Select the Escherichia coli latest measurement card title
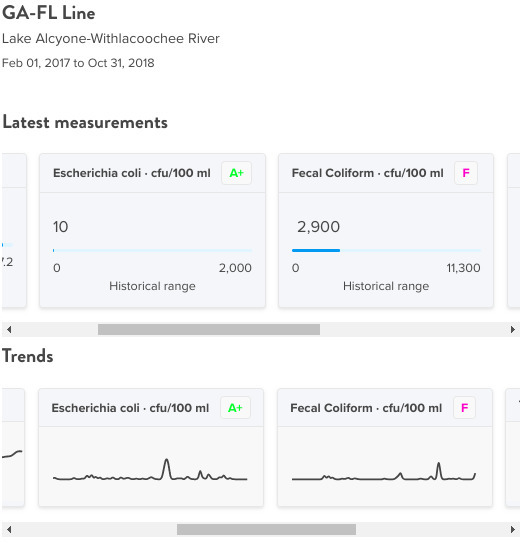The width and height of the screenshot is (524, 543). pyautogui.click(x=132, y=173)
